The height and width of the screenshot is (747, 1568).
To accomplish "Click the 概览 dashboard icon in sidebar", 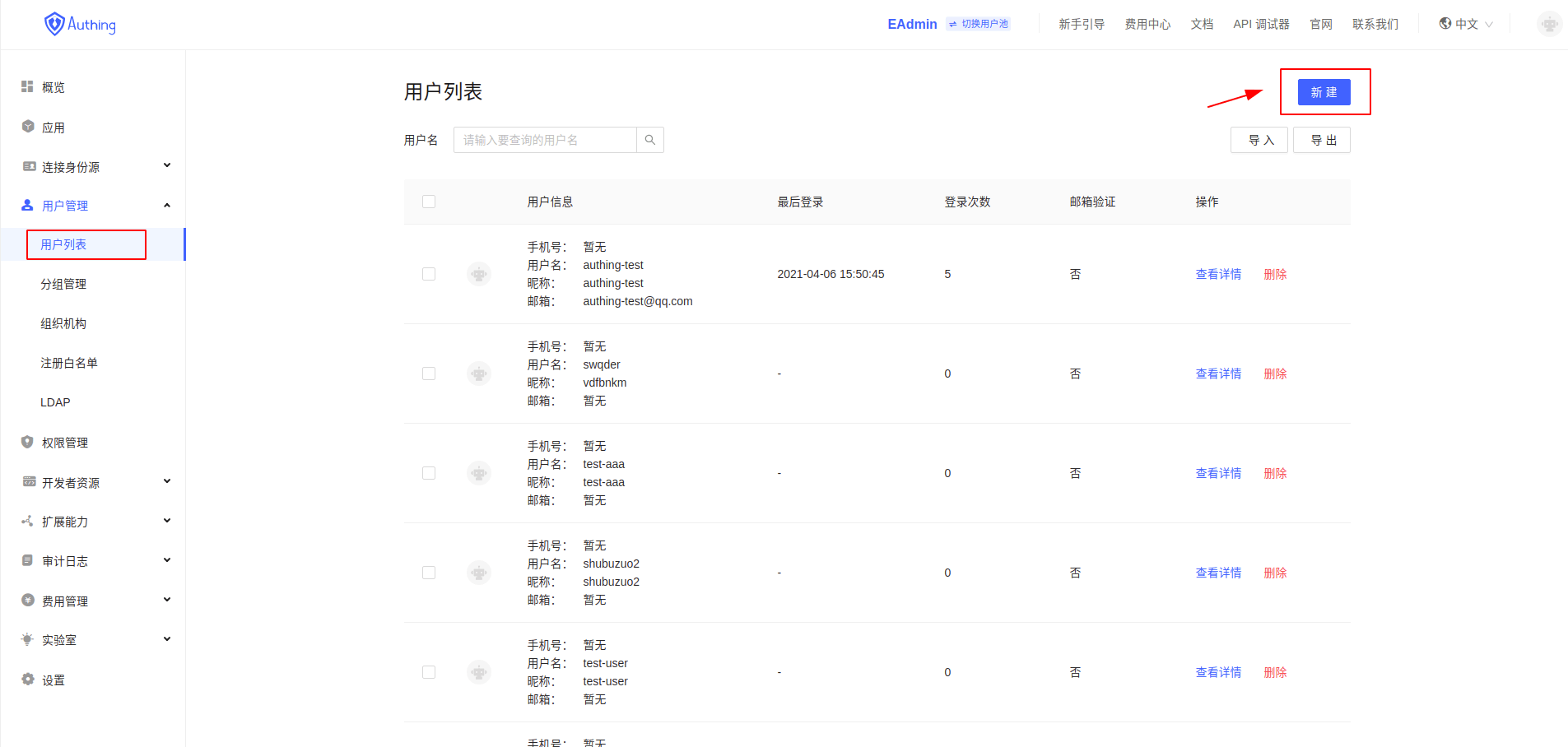I will [x=27, y=87].
